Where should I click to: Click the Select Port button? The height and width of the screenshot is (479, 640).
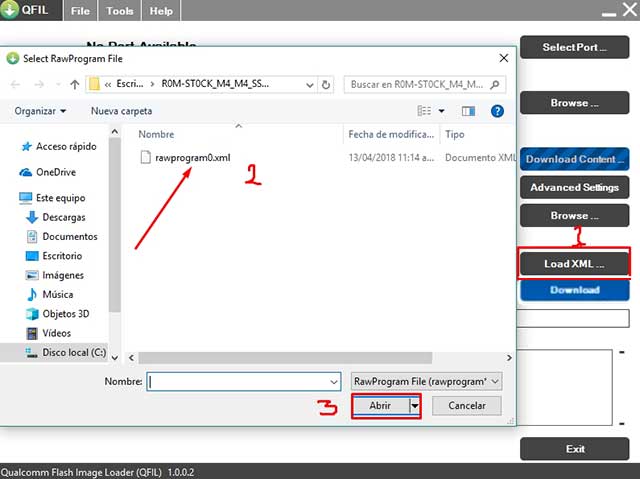(574, 47)
